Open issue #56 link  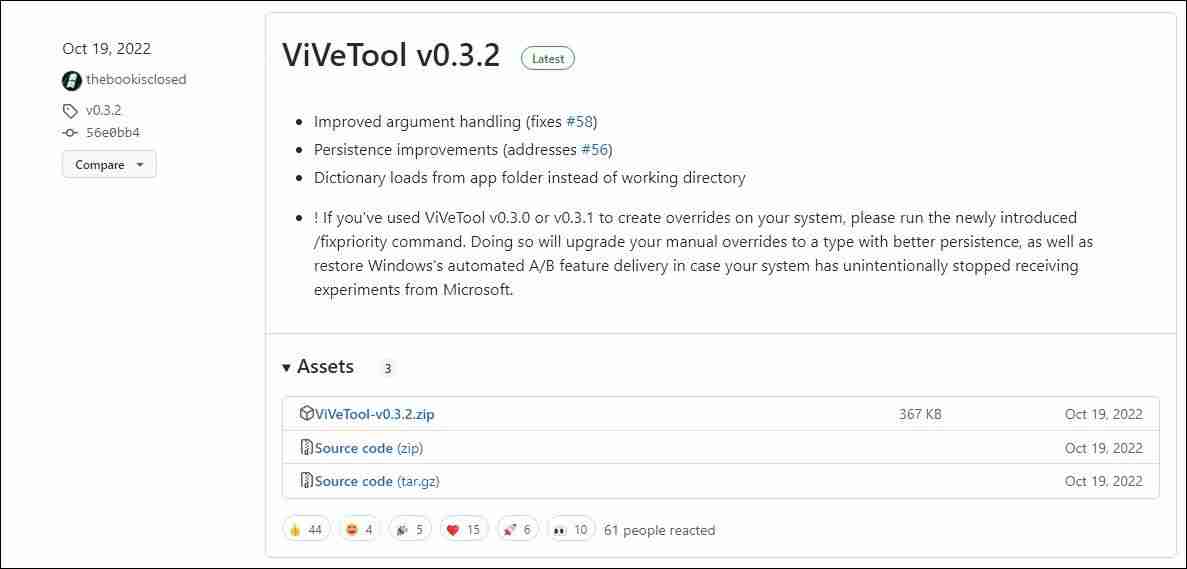click(595, 150)
